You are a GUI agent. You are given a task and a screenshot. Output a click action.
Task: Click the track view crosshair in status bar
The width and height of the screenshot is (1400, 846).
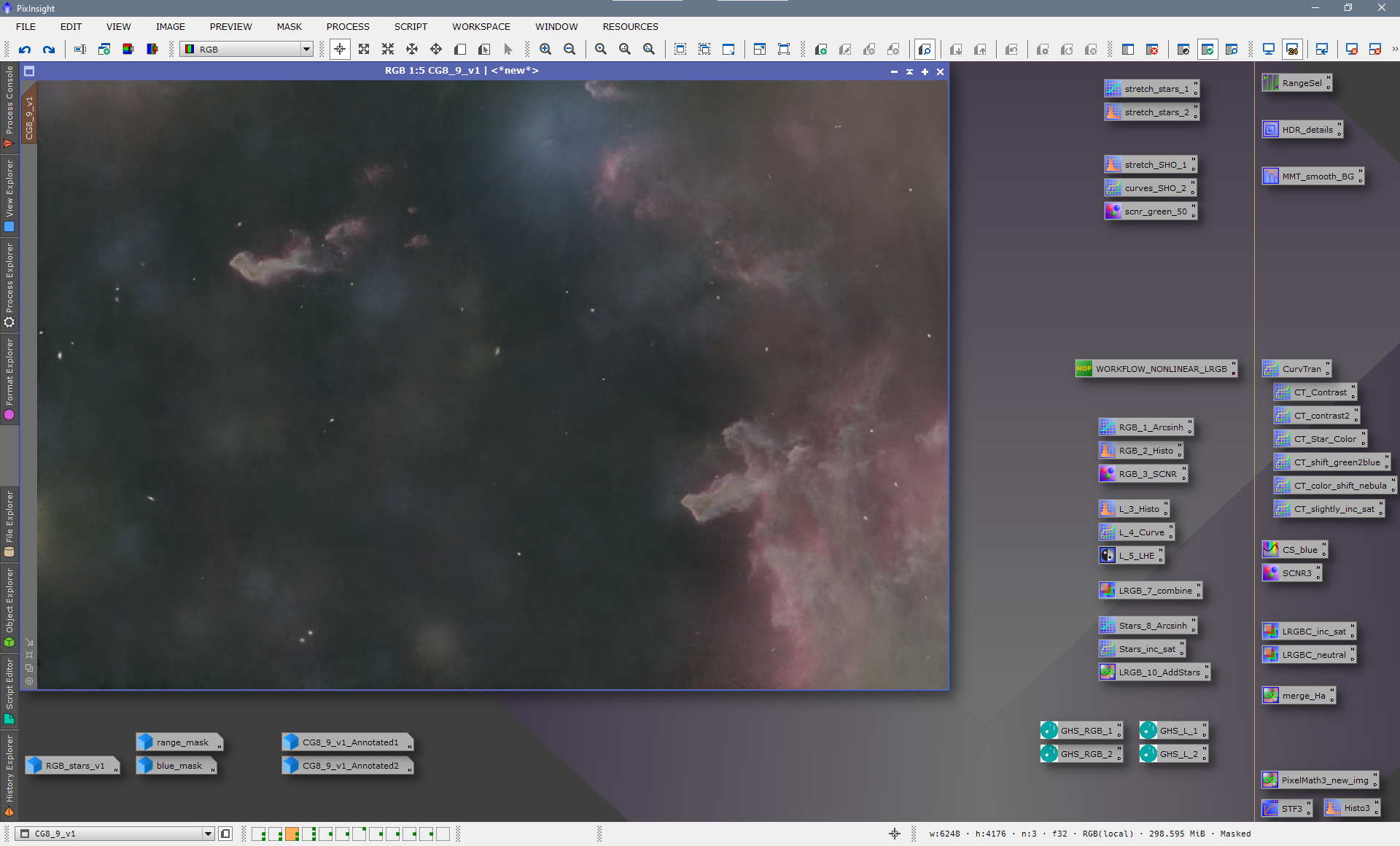(895, 834)
